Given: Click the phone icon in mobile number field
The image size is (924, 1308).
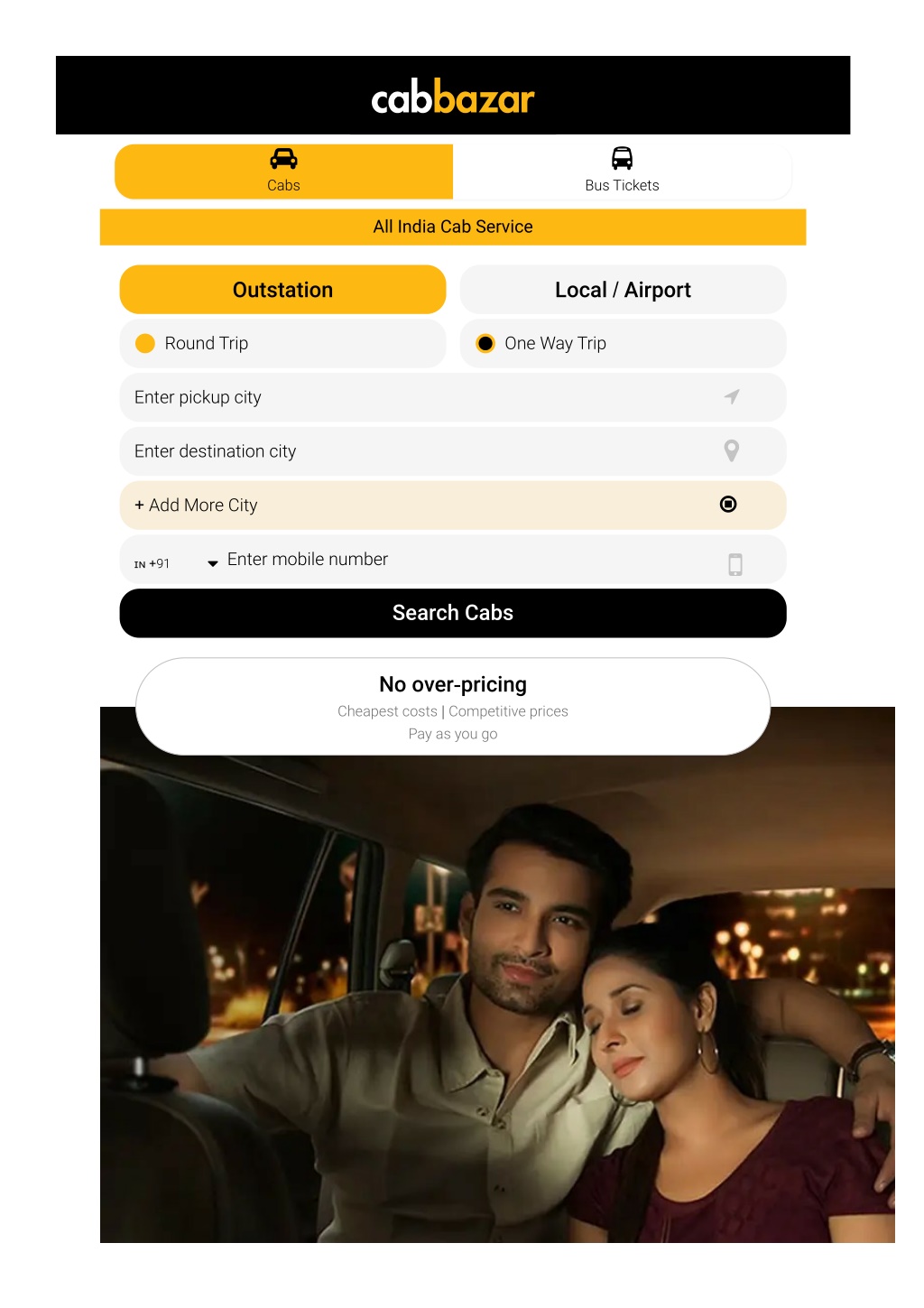Looking at the screenshot, I should (735, 564).
